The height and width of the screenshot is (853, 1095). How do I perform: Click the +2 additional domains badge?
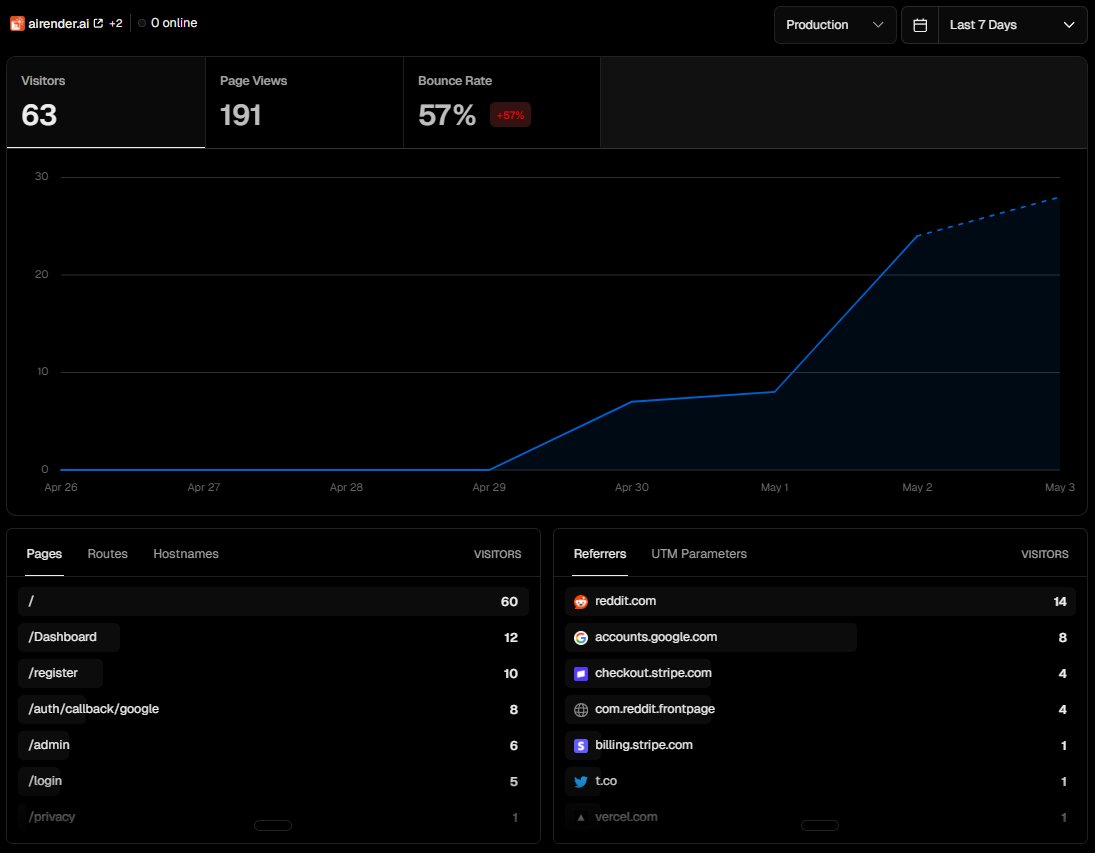click(116, 23)
